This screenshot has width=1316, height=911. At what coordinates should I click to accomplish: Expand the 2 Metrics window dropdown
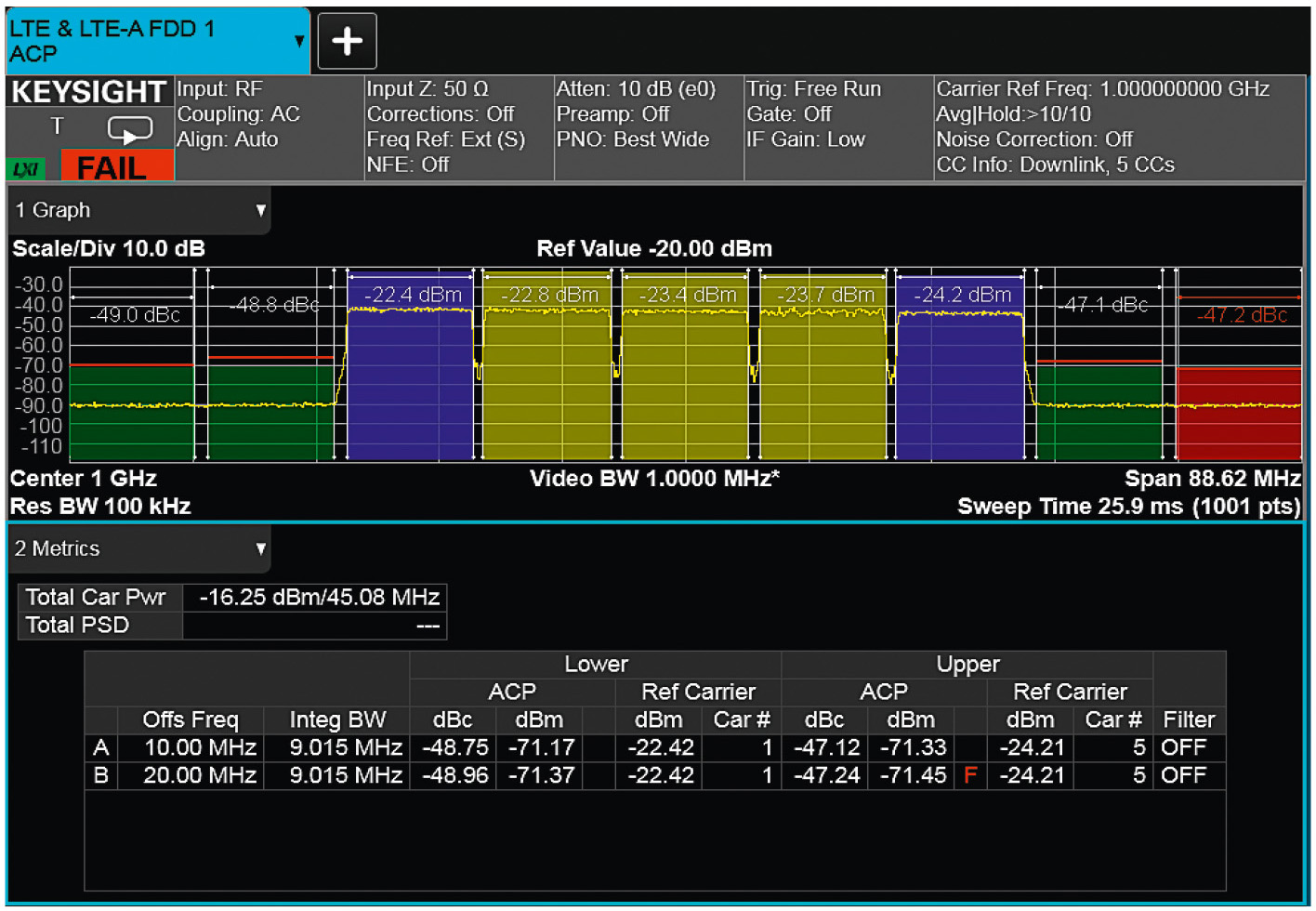tap(260, 548)
